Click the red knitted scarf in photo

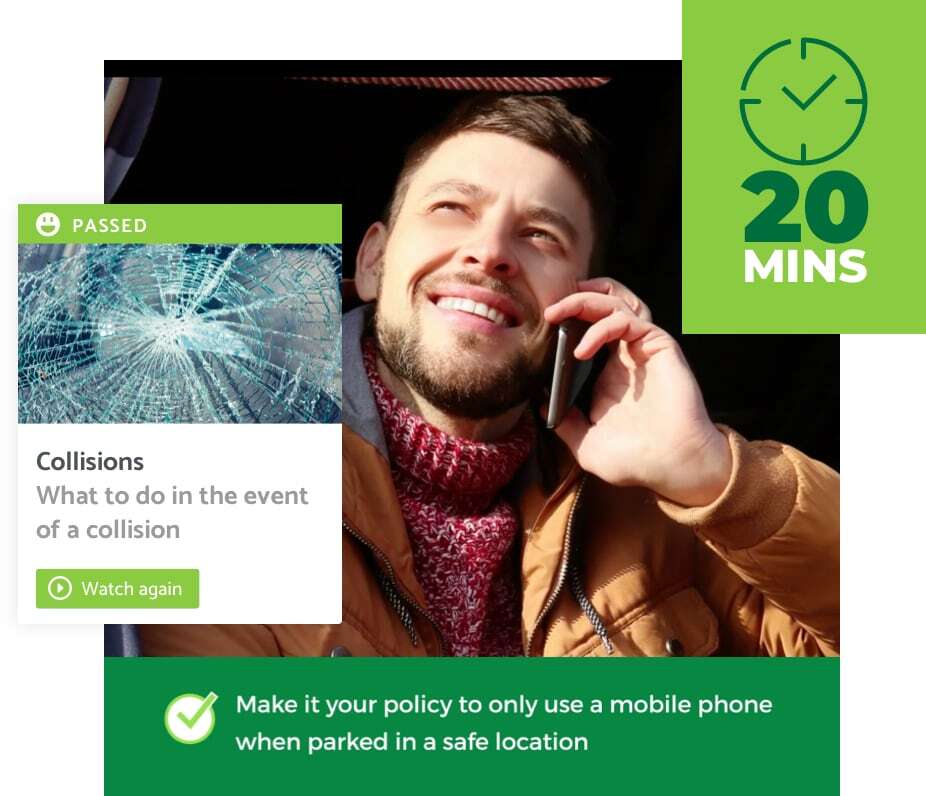tap(455, 502)
